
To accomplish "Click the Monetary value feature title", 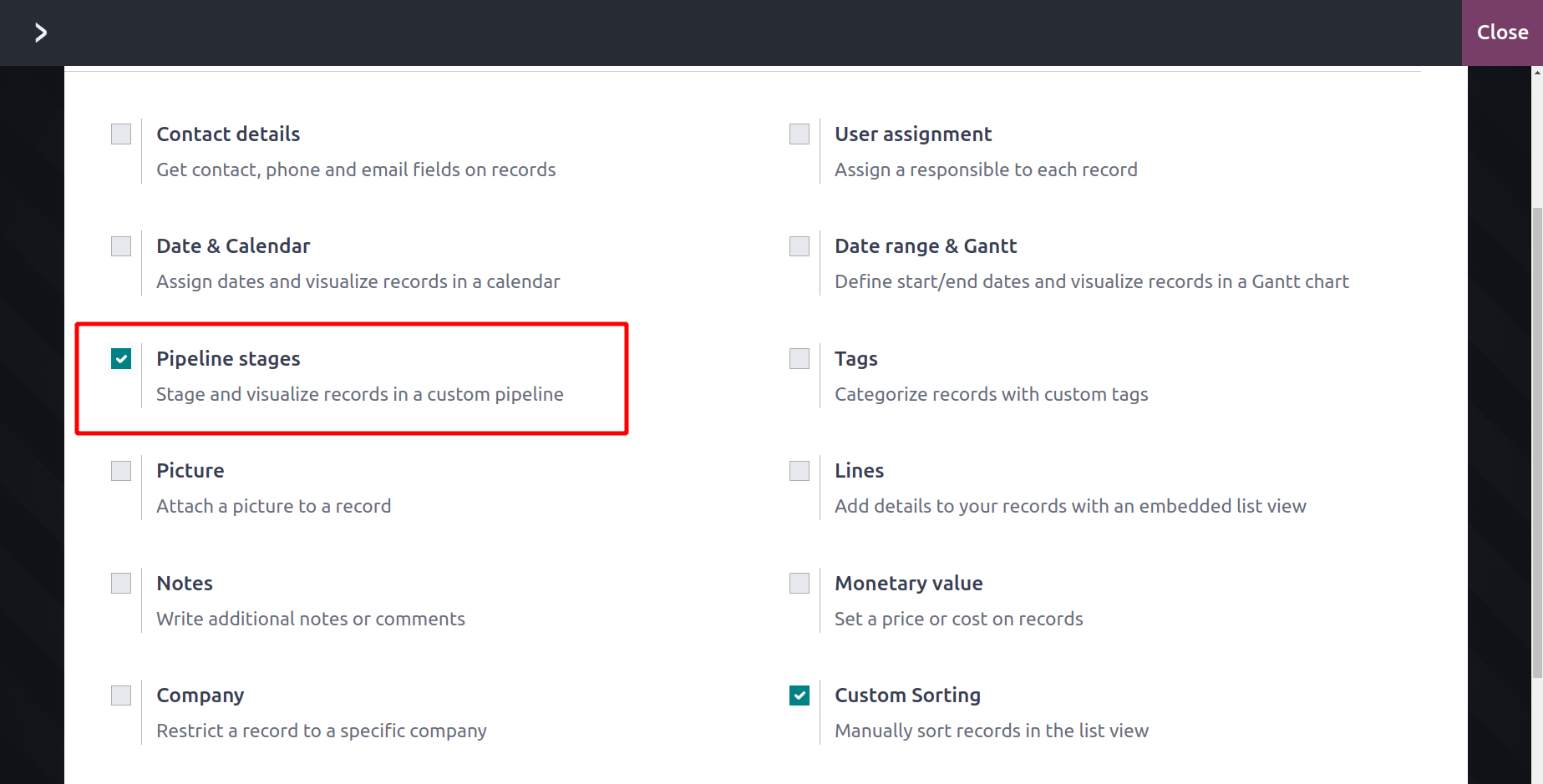I will (x=909, y=583).
